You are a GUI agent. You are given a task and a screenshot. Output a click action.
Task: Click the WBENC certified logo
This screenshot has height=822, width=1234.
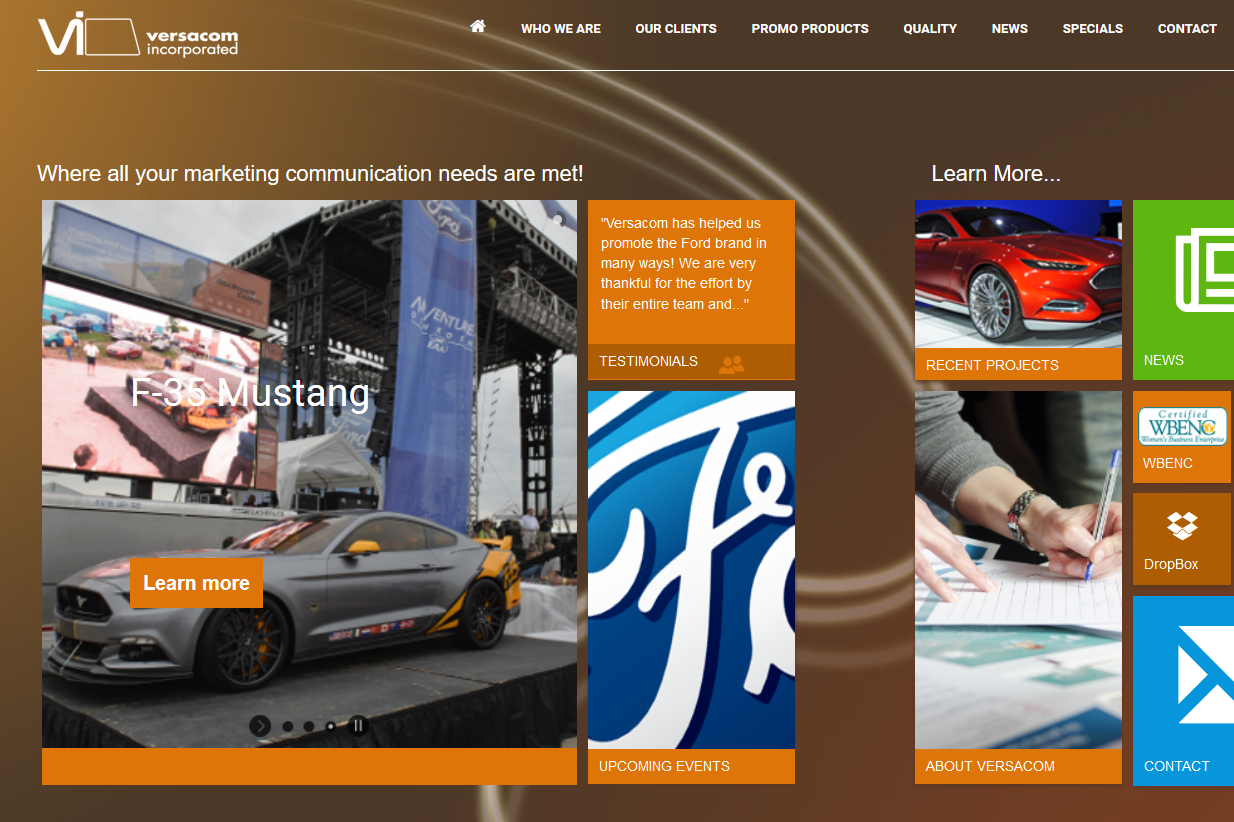[x=1183, y=427]
